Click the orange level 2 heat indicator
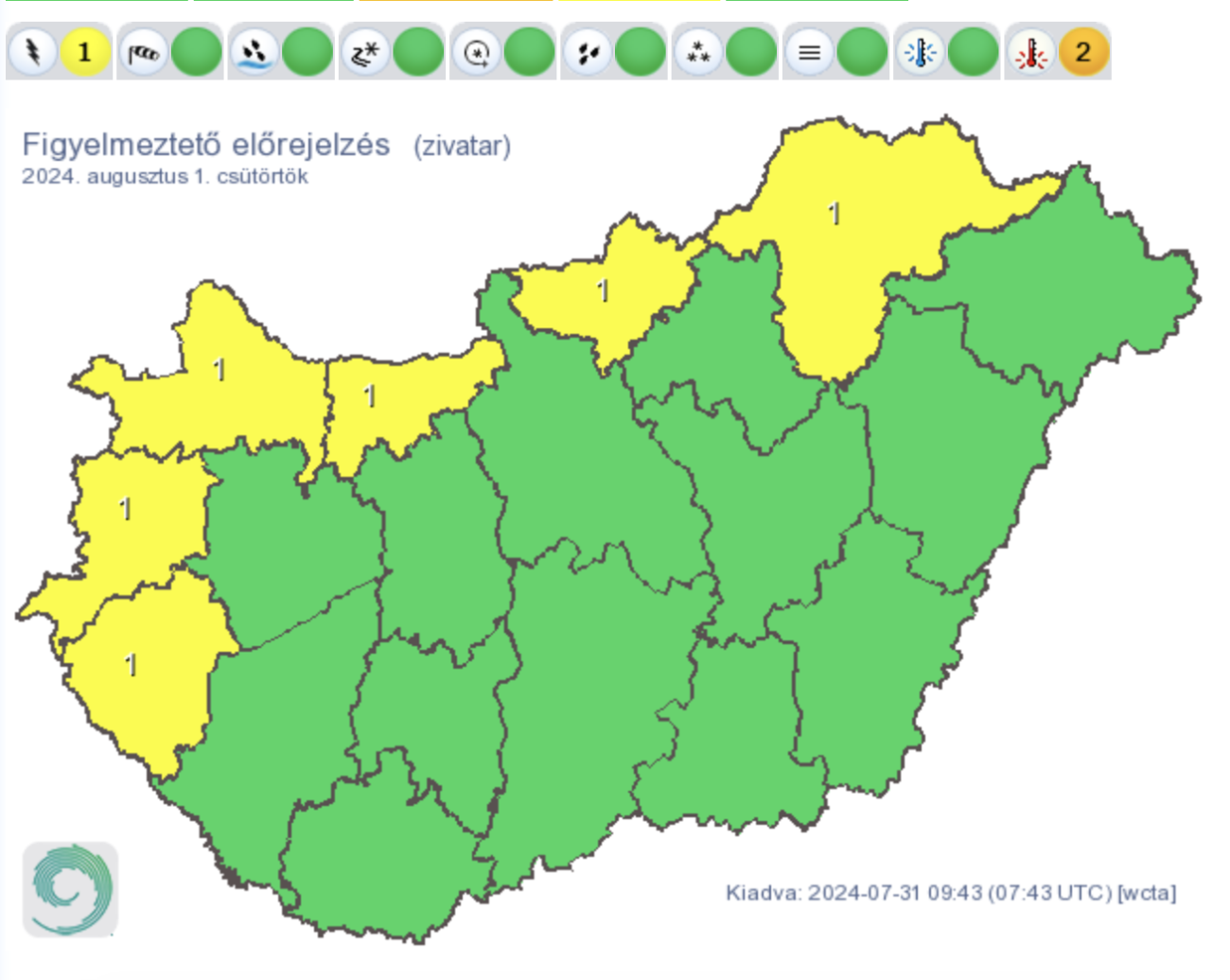This screenshot has height=980, width=1230. (x=1083, y=52)
